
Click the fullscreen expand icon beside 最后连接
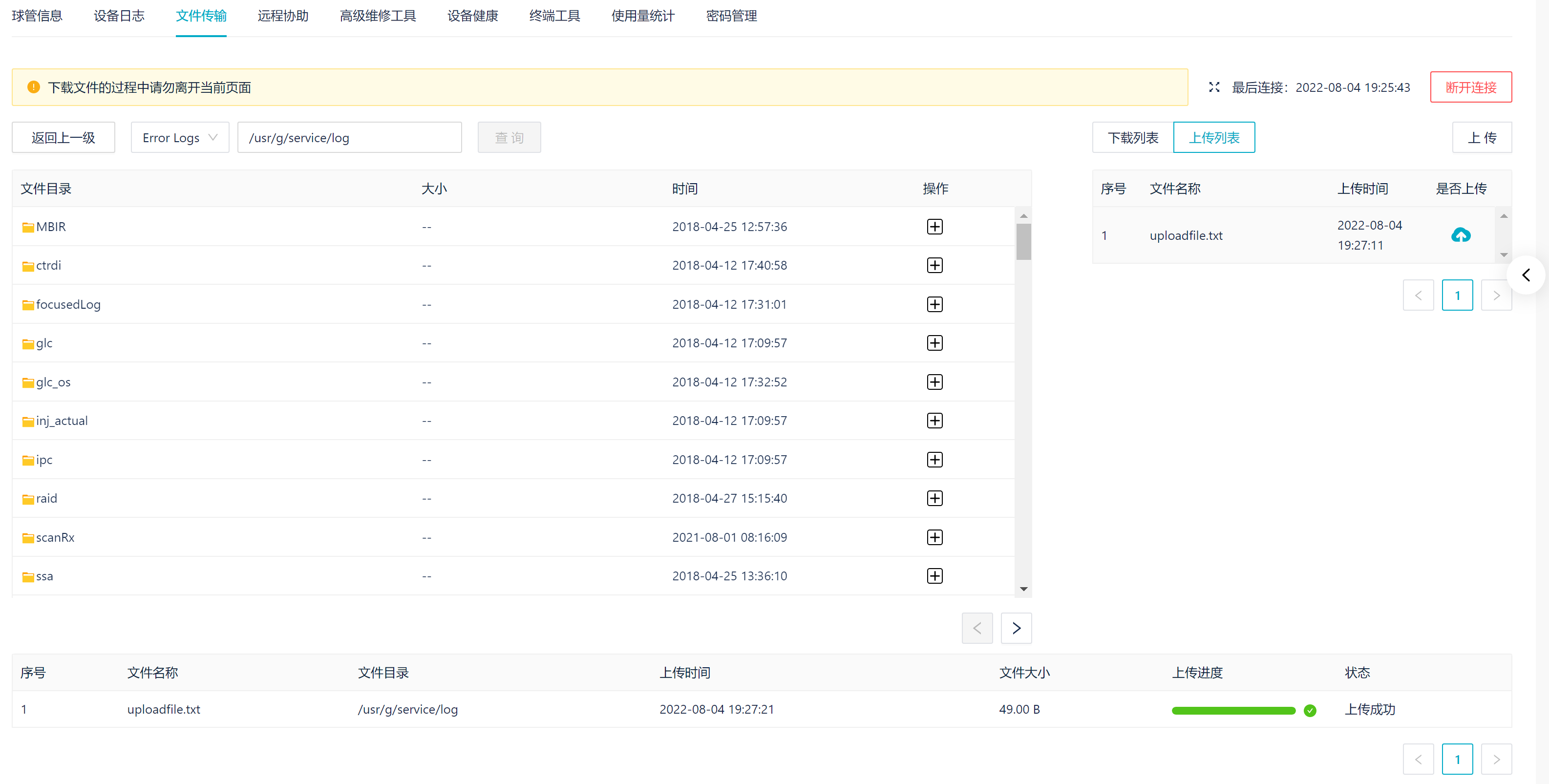[1215, 86]
